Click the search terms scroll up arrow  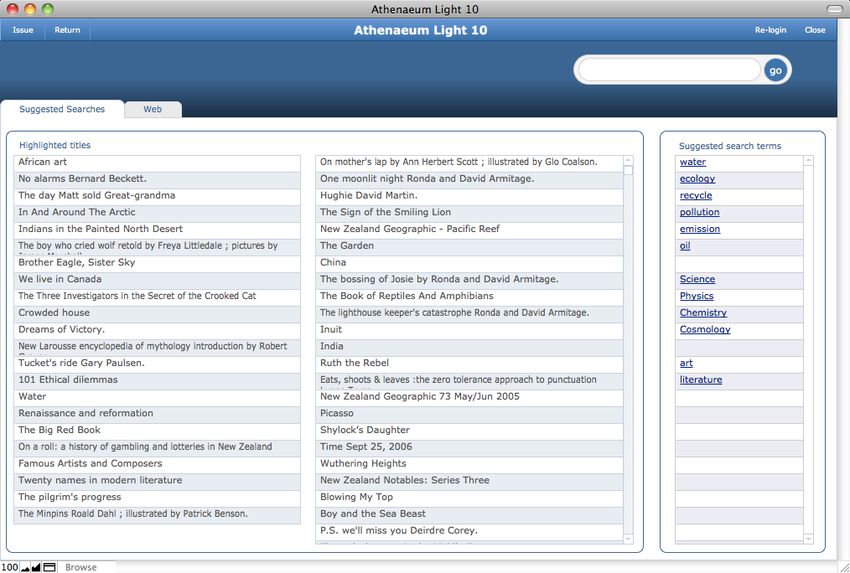pos(809,160)
